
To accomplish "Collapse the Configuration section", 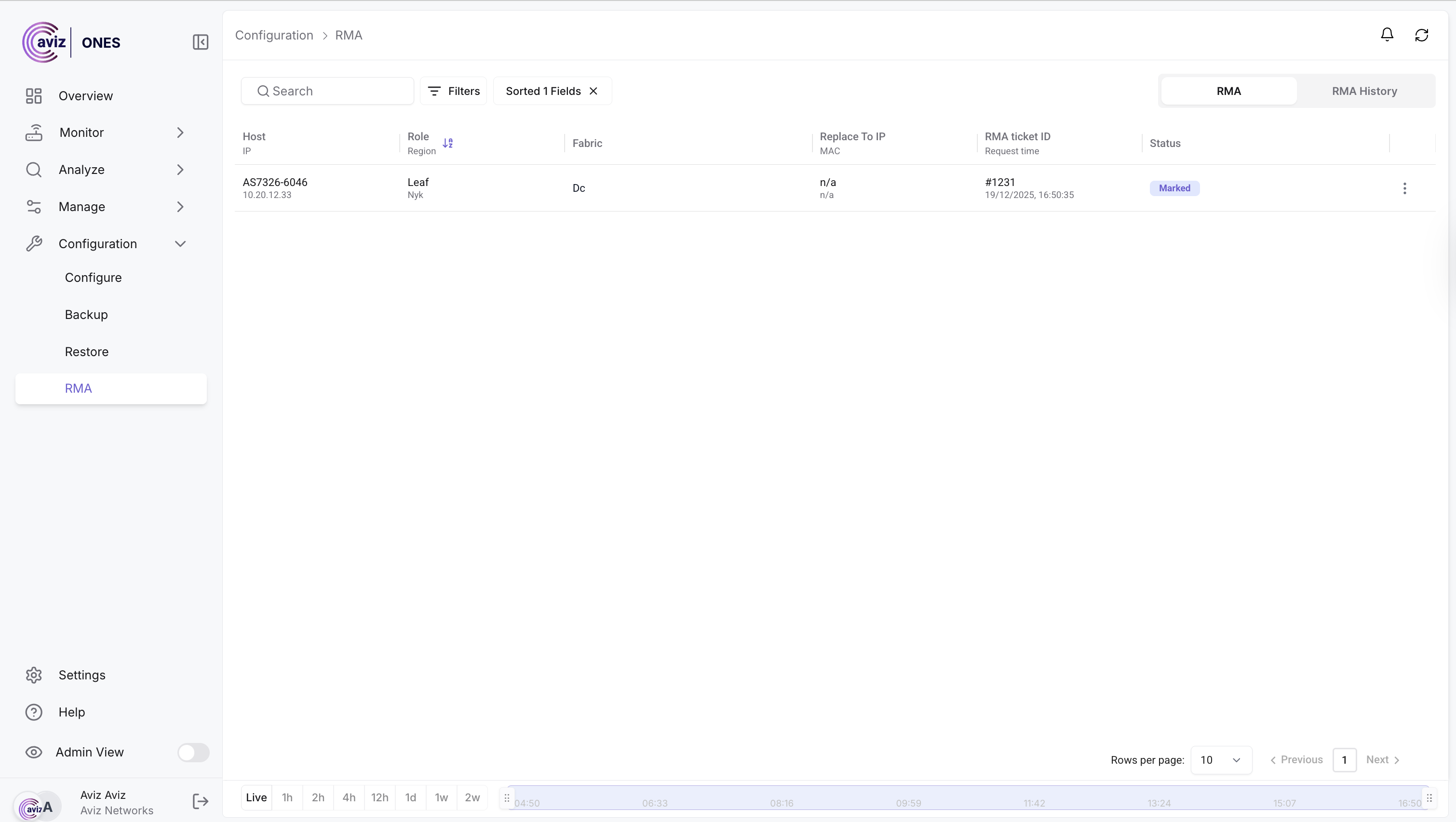I will coord(180,243).
